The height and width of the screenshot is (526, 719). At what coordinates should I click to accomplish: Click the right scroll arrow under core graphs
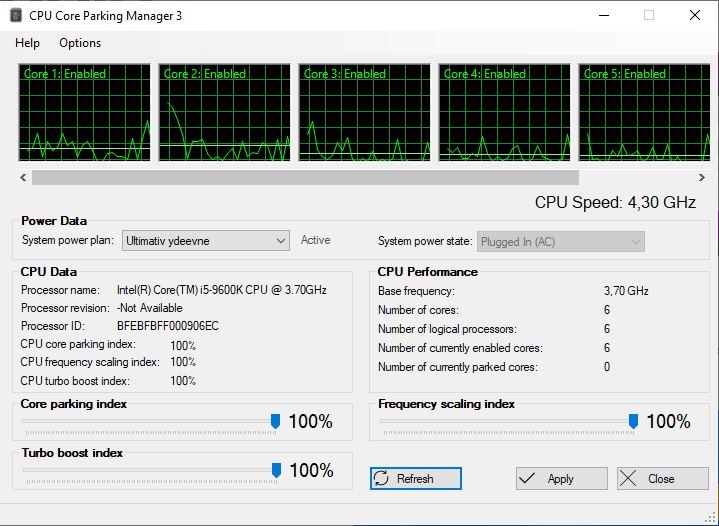click(702, 177)
